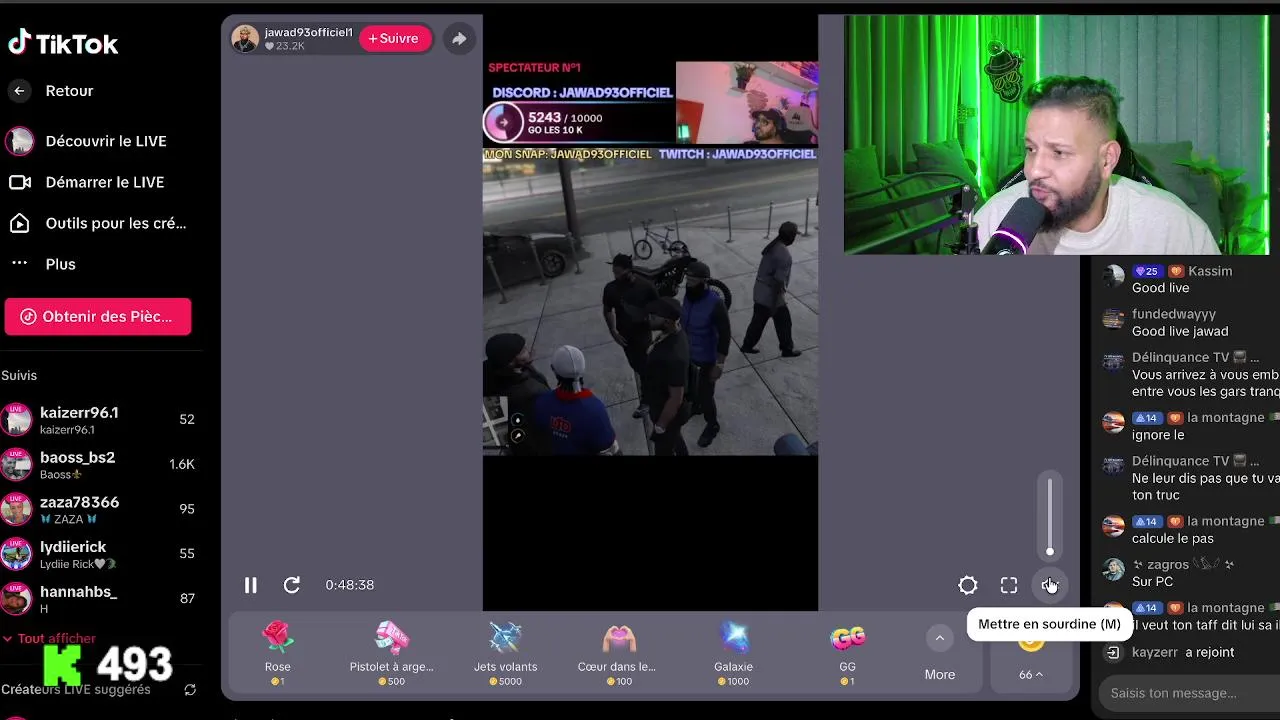Click the Suivis section heading
Image resolution: width=1280 pixels, height=720 pixels.
(x=19, y=375)
